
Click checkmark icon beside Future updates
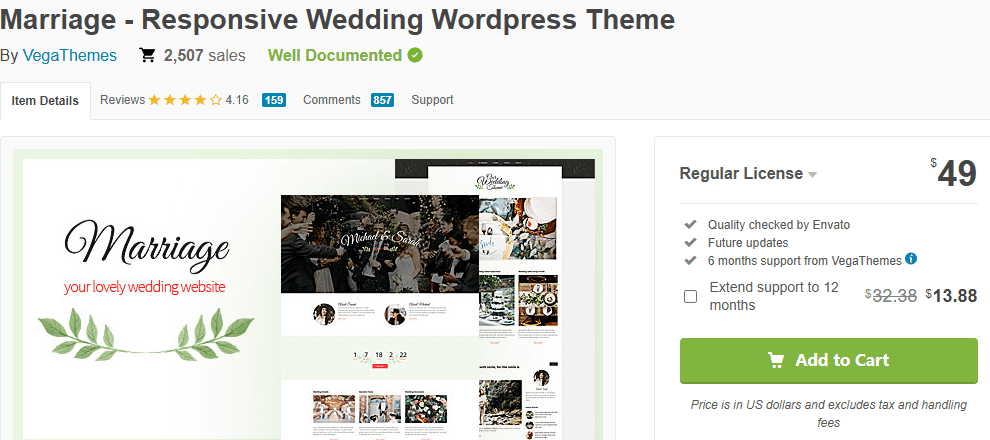click(x=690, y=243)
